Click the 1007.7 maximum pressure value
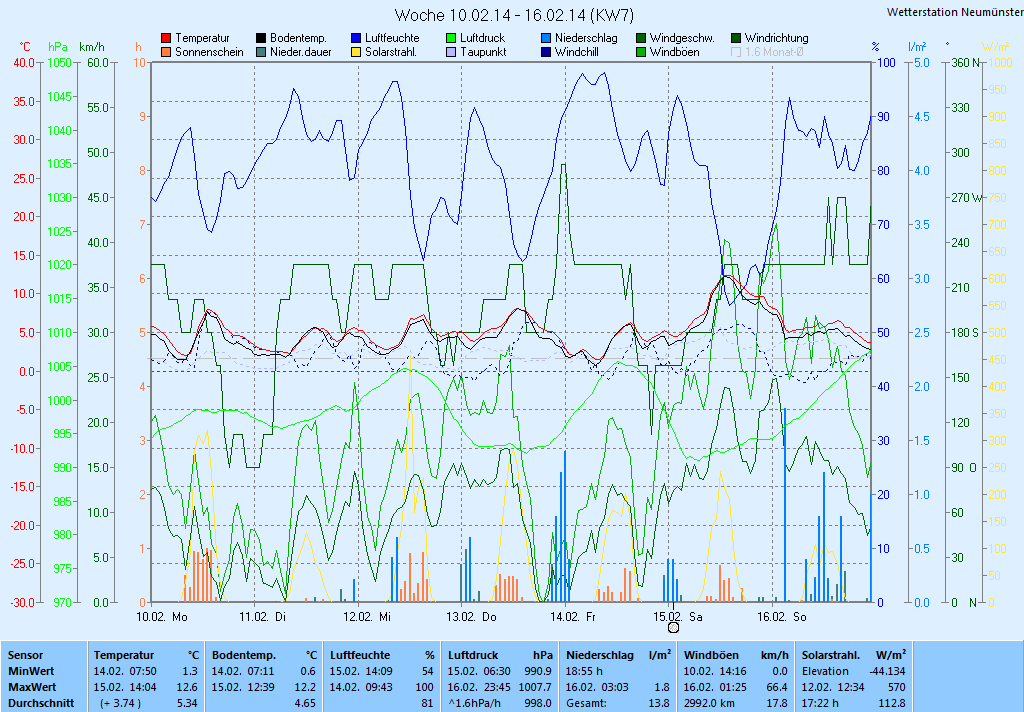Screen dimensions: 1024x712 click(x=536, y=687)
